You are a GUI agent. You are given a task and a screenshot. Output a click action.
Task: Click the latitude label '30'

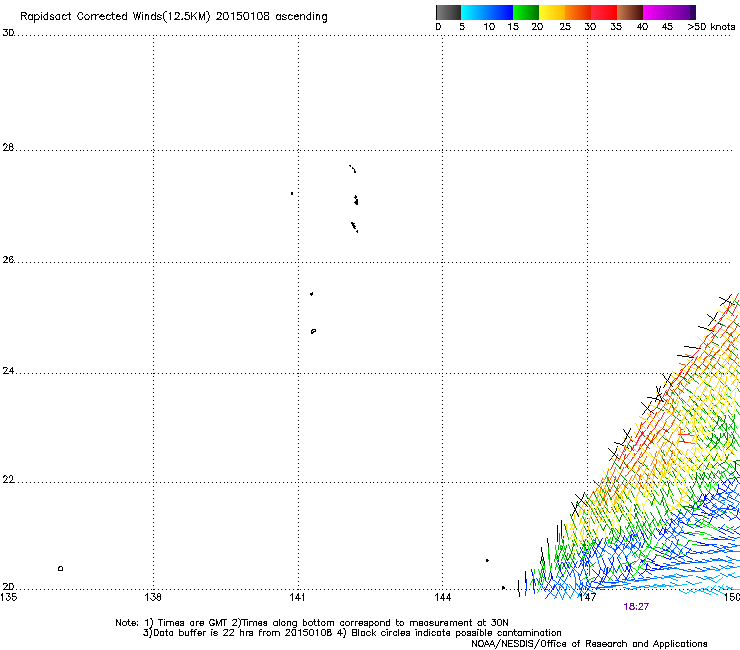8,33
